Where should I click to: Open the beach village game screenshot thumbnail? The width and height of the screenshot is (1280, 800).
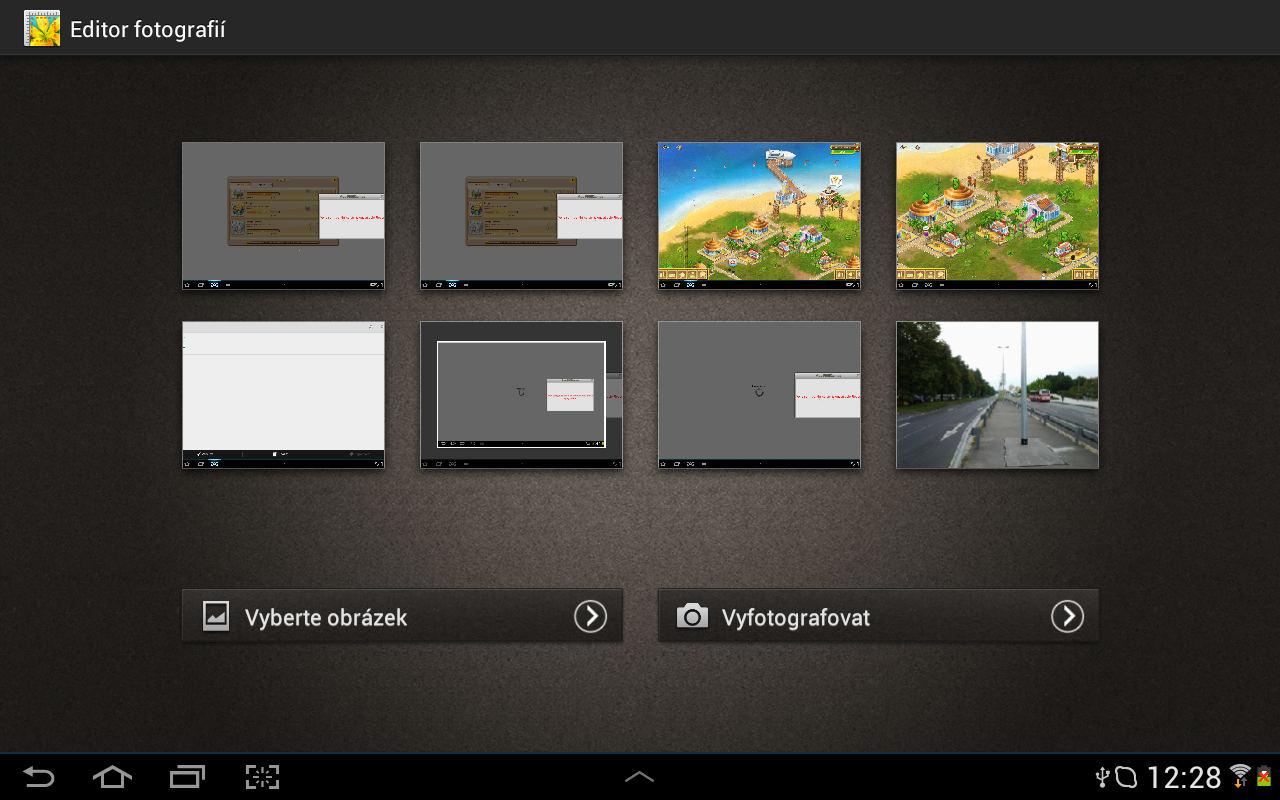759,215
